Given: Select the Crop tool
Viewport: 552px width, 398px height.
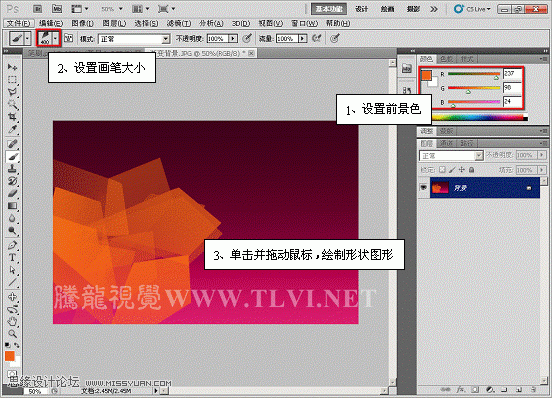Looking at the screenshot, I should [x=12, y=116].
